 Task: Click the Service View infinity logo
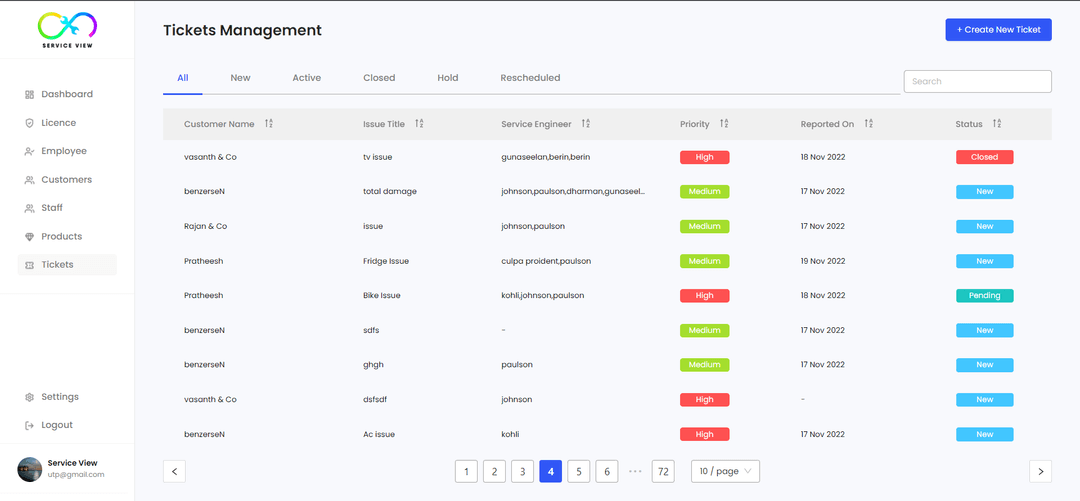[67, 25]
